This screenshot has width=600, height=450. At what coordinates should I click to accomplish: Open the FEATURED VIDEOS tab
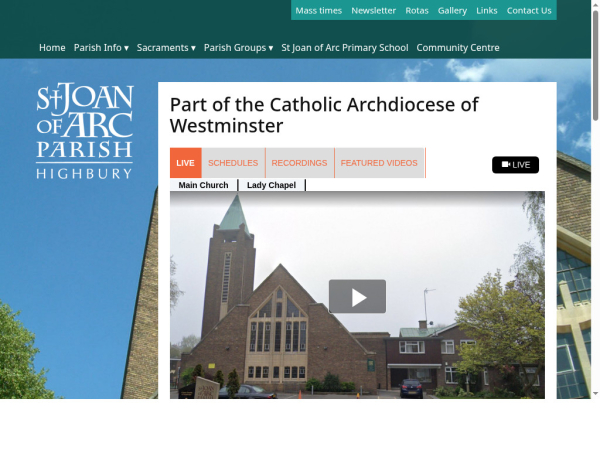[x=379, y=163]
